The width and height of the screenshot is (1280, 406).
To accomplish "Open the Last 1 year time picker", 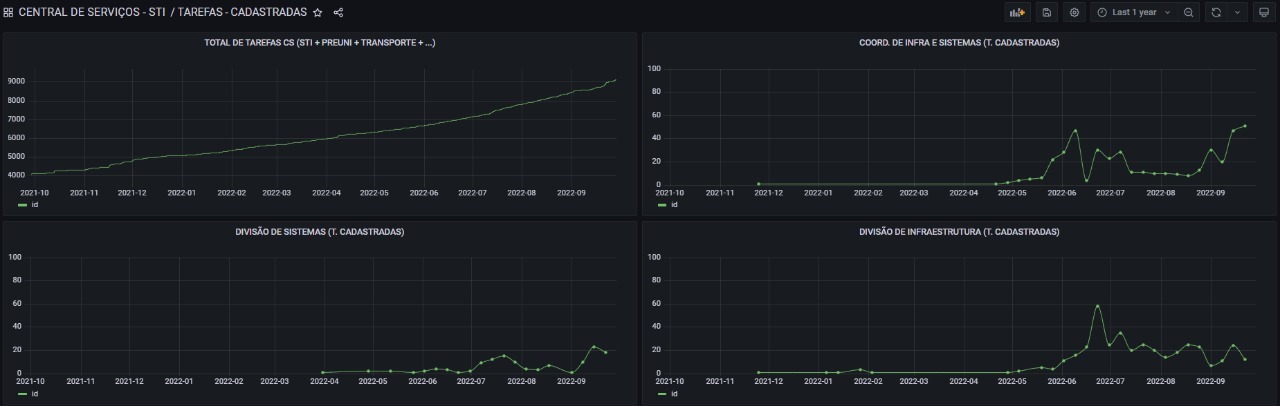I will tap(1134, 12).
